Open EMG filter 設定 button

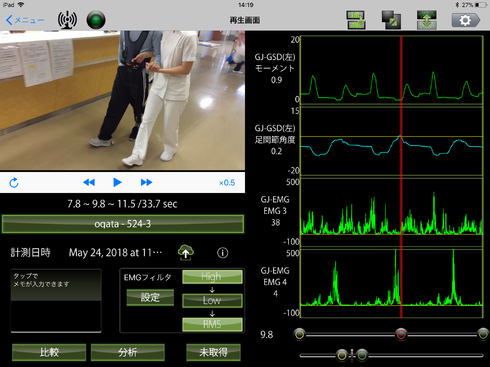point(150,297)
